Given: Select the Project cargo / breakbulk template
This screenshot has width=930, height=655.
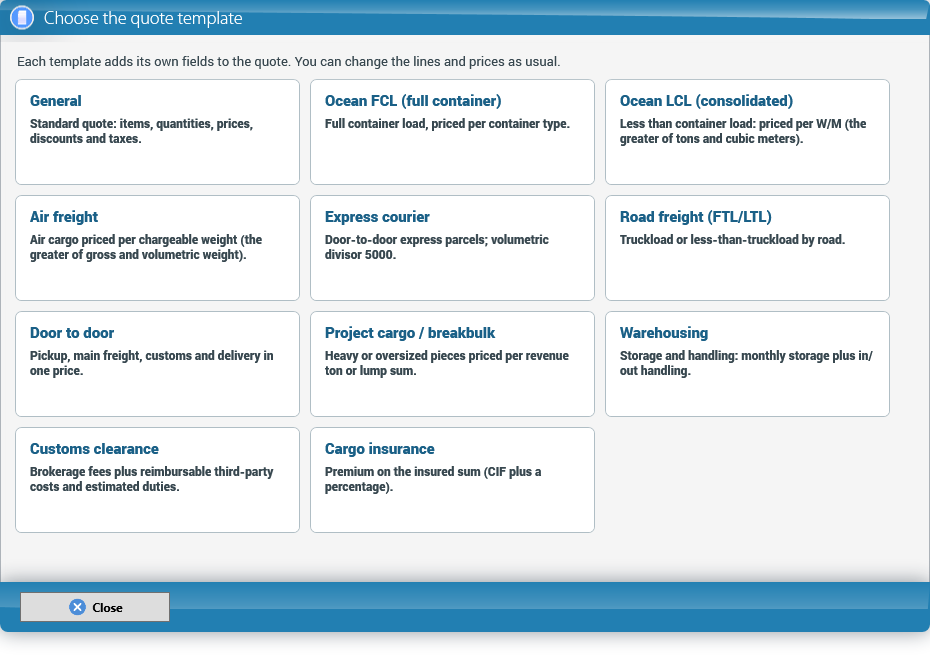Looking at the screenshot, I should [x=452, y=364].
